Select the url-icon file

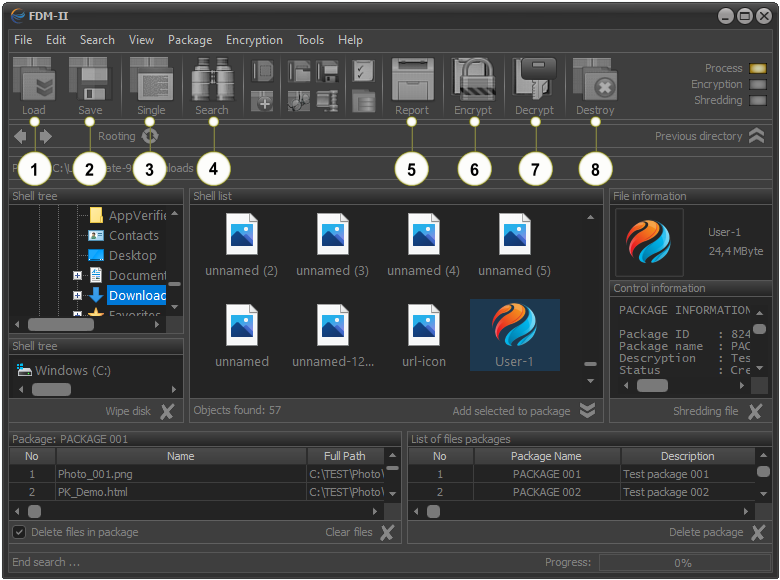(423, 336)
